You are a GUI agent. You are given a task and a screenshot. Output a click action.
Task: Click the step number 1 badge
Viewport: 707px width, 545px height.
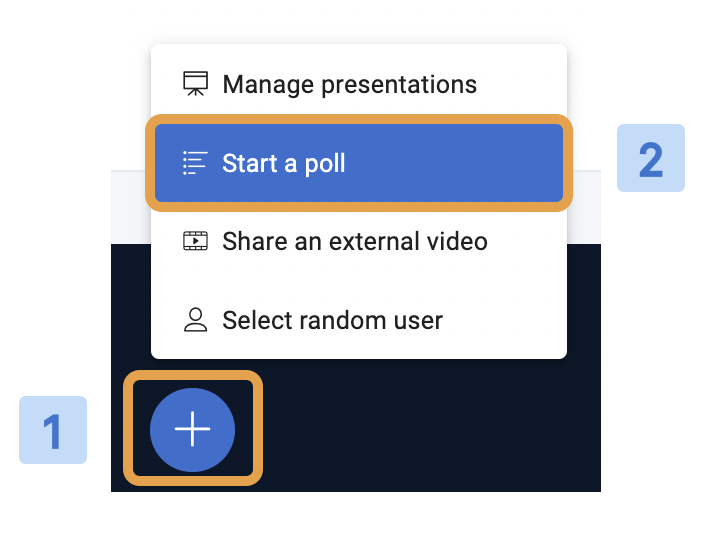tap(53, 431)
